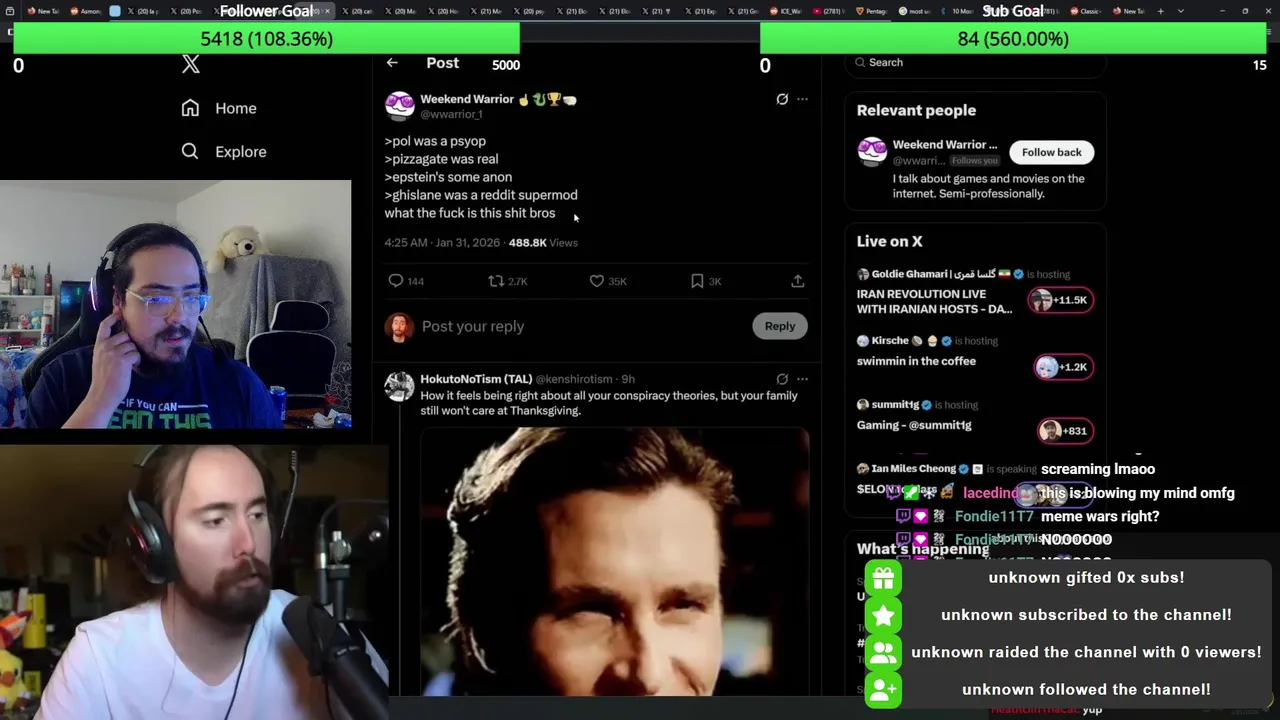Join the IRAN REVOLUTION LIVE space
The width and height of the screenshot is (1280, 720).
pos(934,301)
